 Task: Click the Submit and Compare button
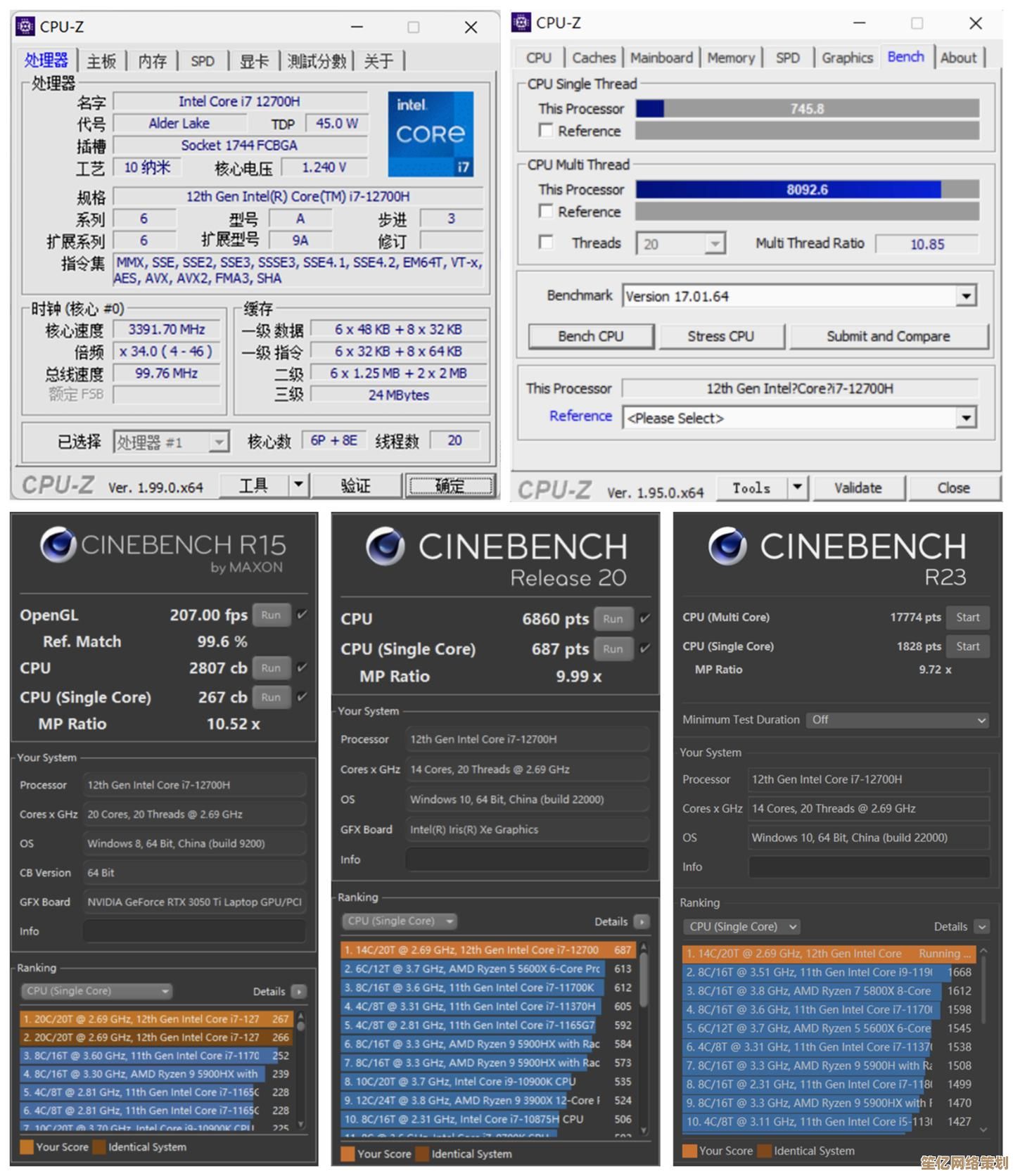[x=888, y=336]
